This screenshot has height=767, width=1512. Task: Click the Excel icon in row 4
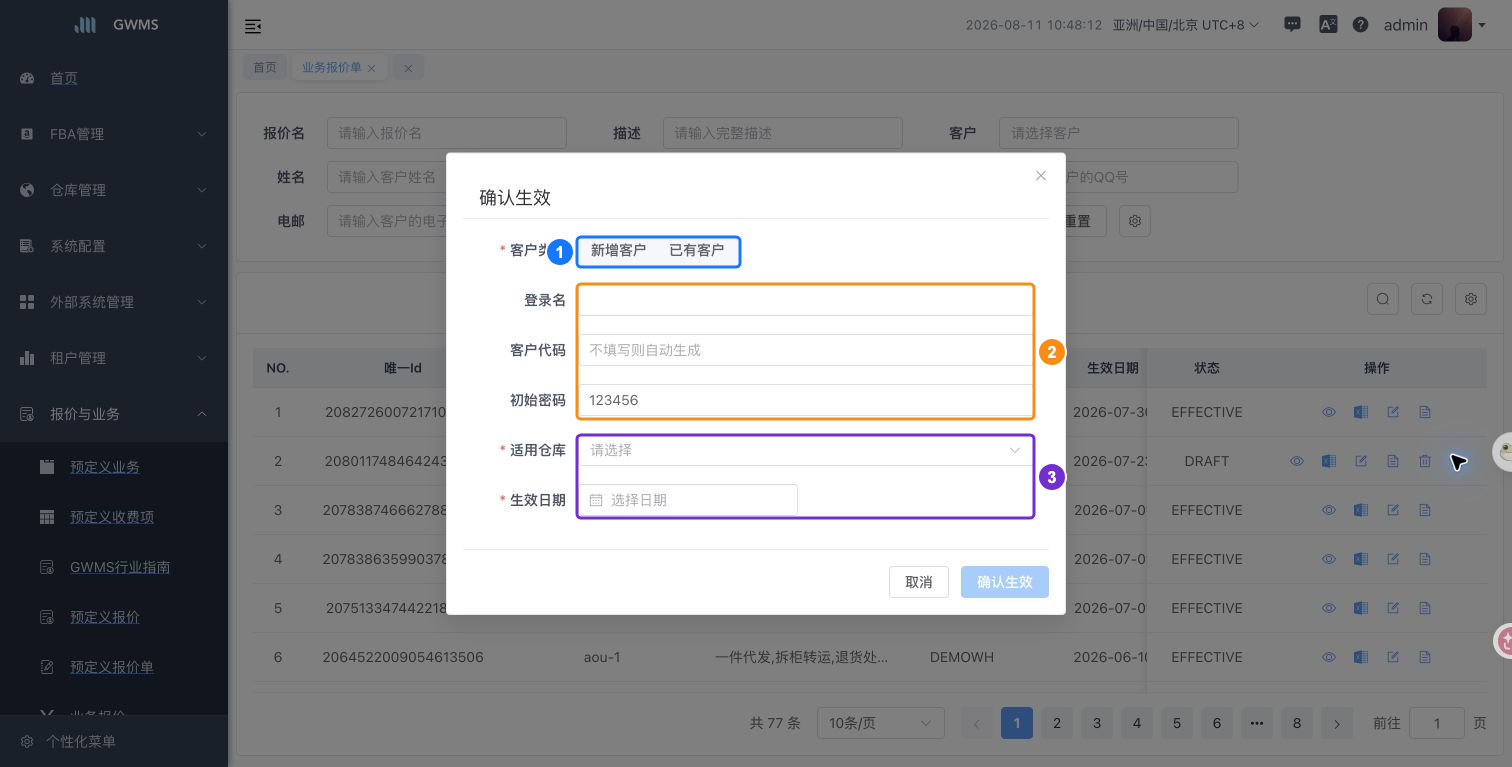pos(1360,559)
